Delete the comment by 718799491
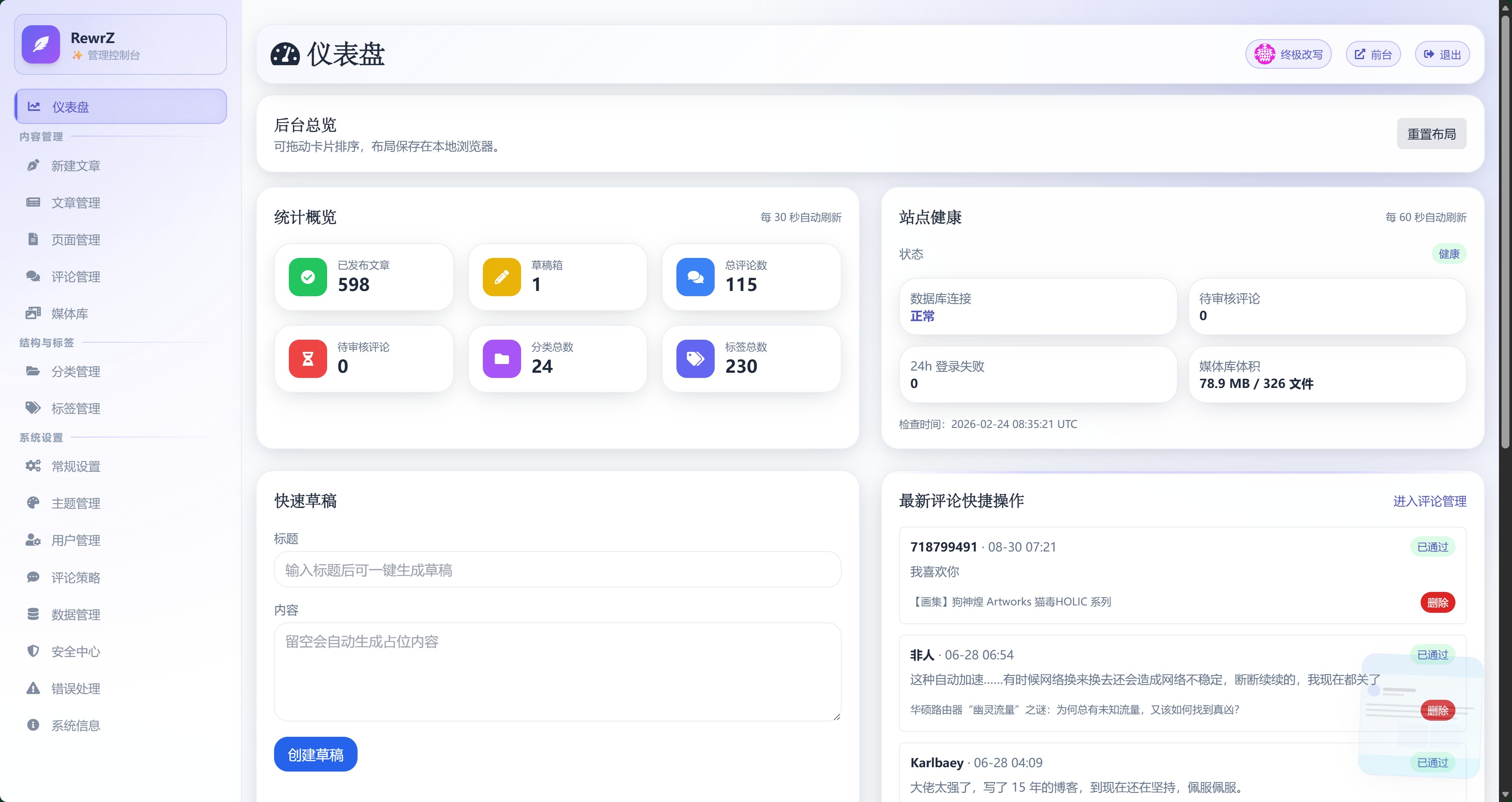The width and height of the screenshot is (1512, 802). (1438, 602)
